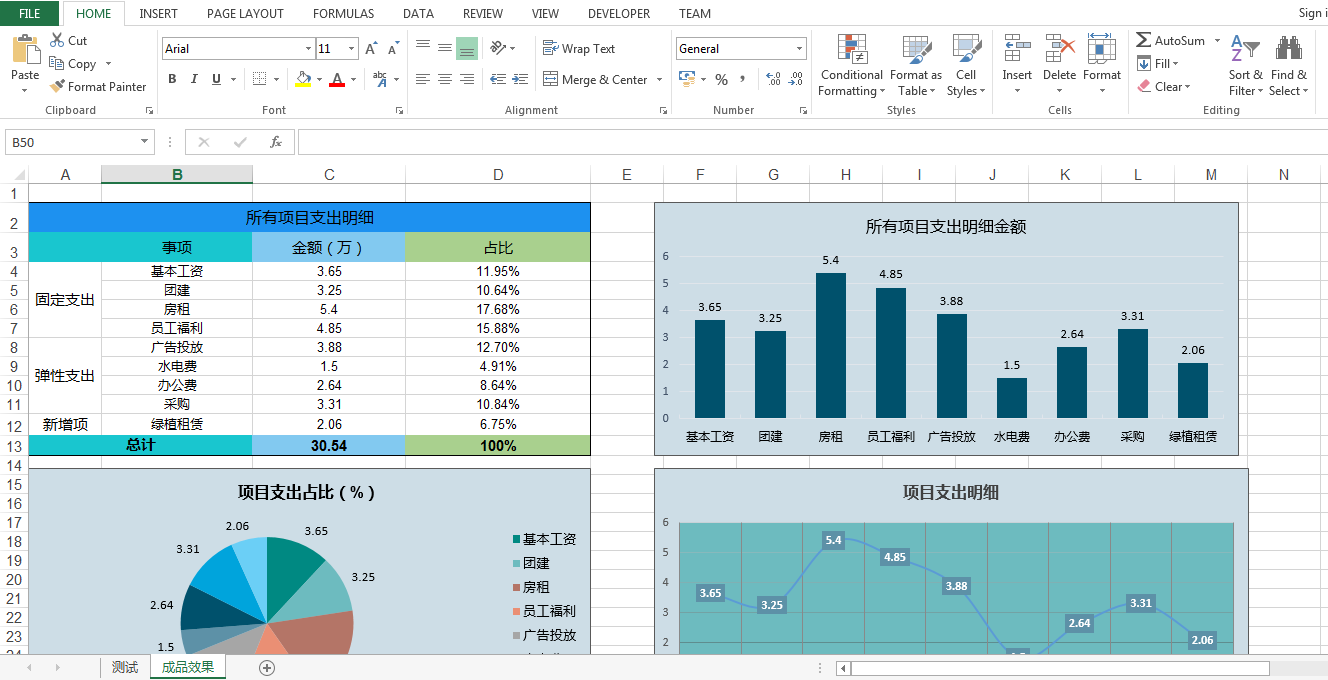Viewport: 1328px width, 680px height.
Task: Open fill color dropdown arrow
Action: 319,79
